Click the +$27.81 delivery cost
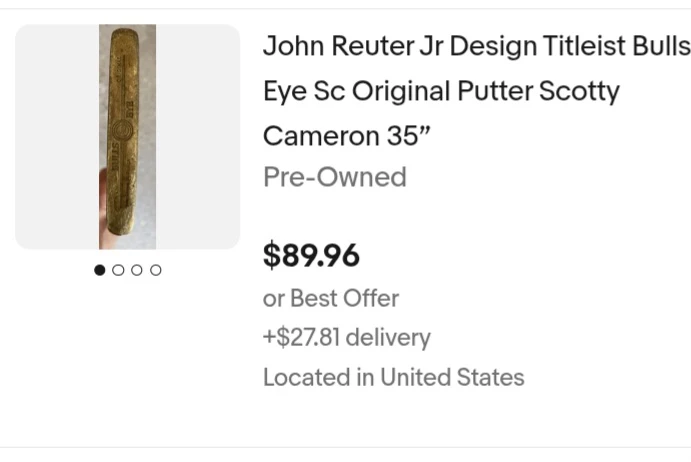Viewport: 691px width, 462px height. pos(347,338)
